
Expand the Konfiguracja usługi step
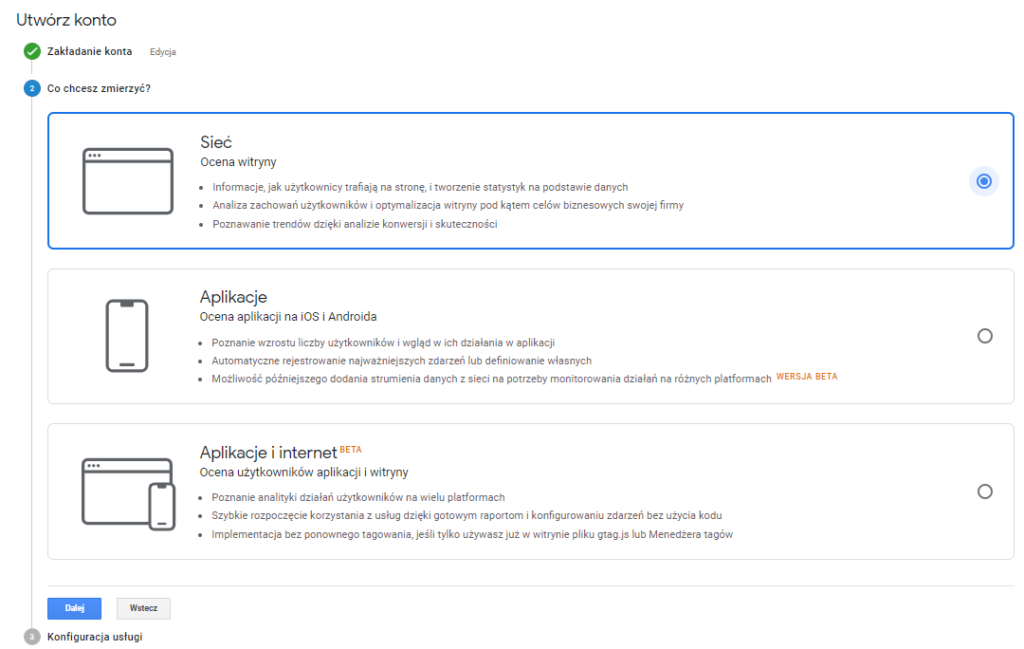[95, 637]
